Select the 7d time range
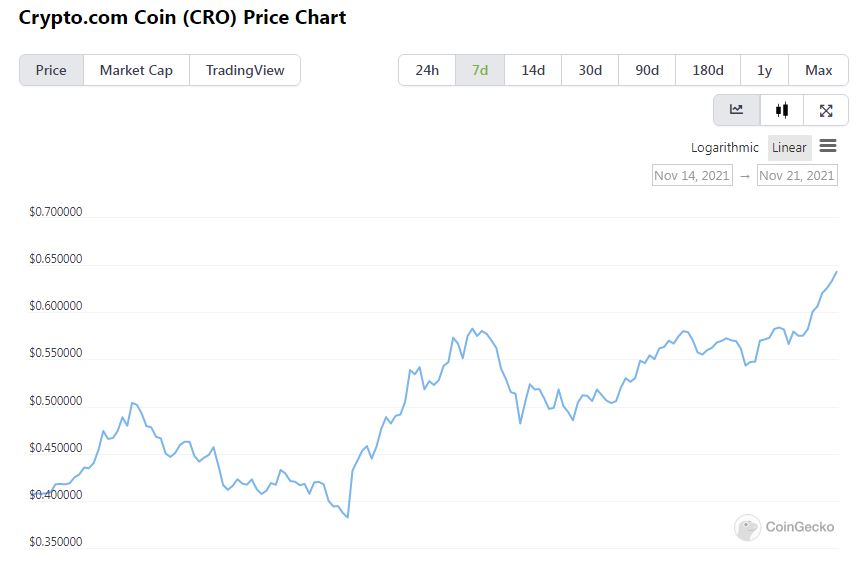Viewport: 859px width, 567px height. point(480,70)
